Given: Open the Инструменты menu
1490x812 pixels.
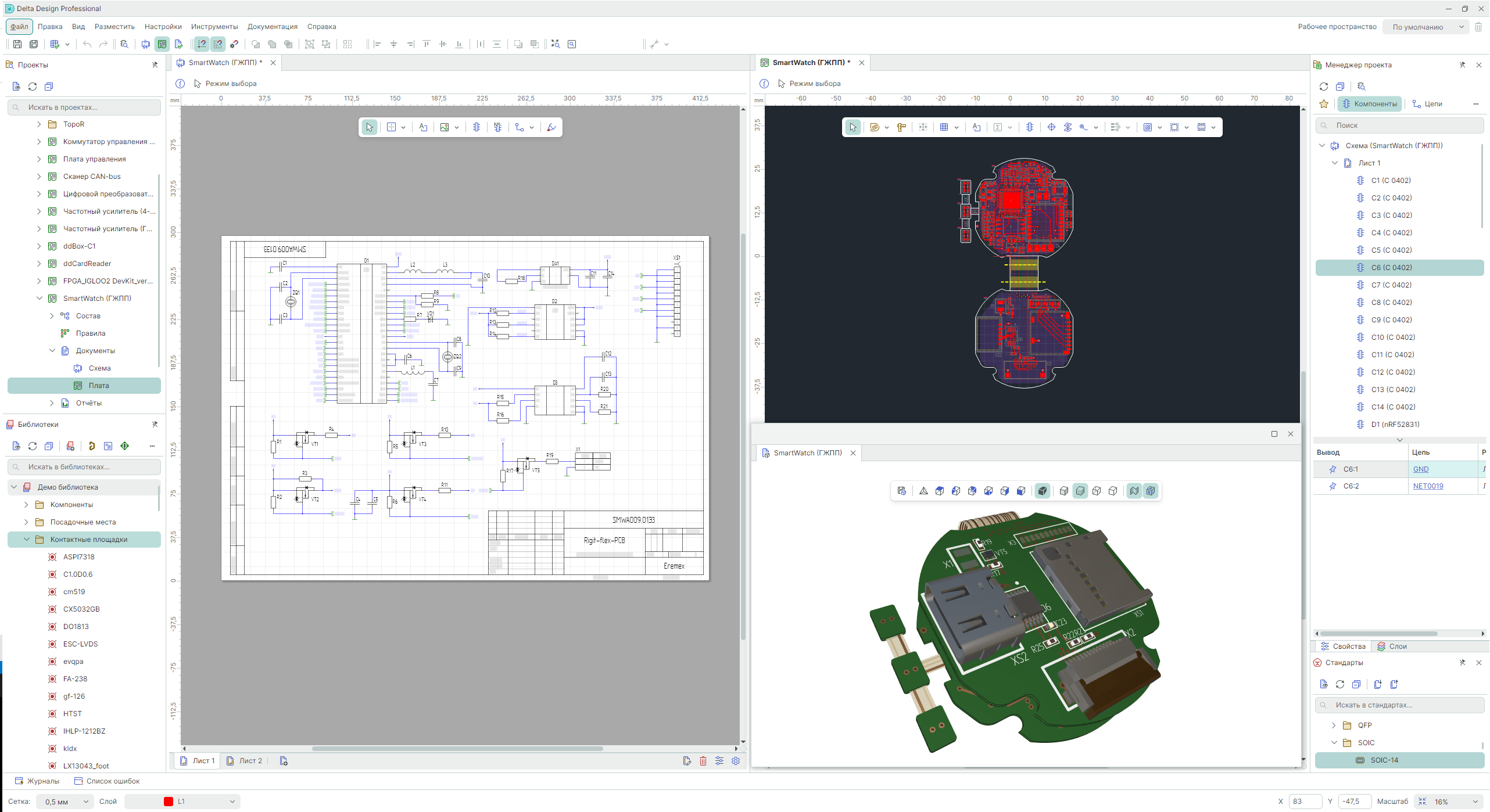Looking at the screenshot, I should [x=214, y=27].
